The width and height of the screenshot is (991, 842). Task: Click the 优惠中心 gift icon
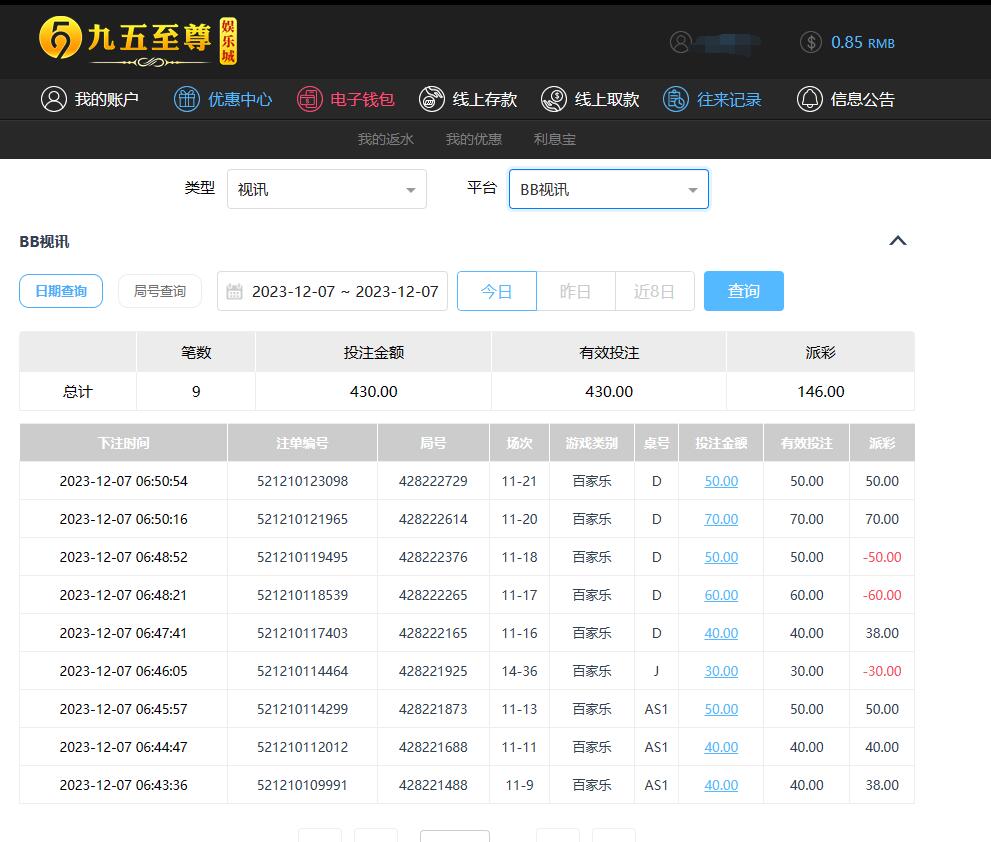[186, 99]
